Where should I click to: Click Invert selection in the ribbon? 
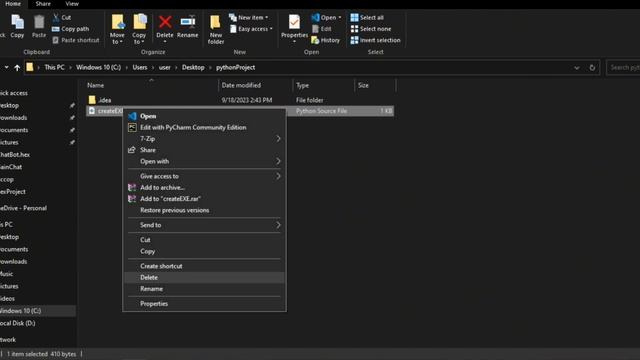375,40
